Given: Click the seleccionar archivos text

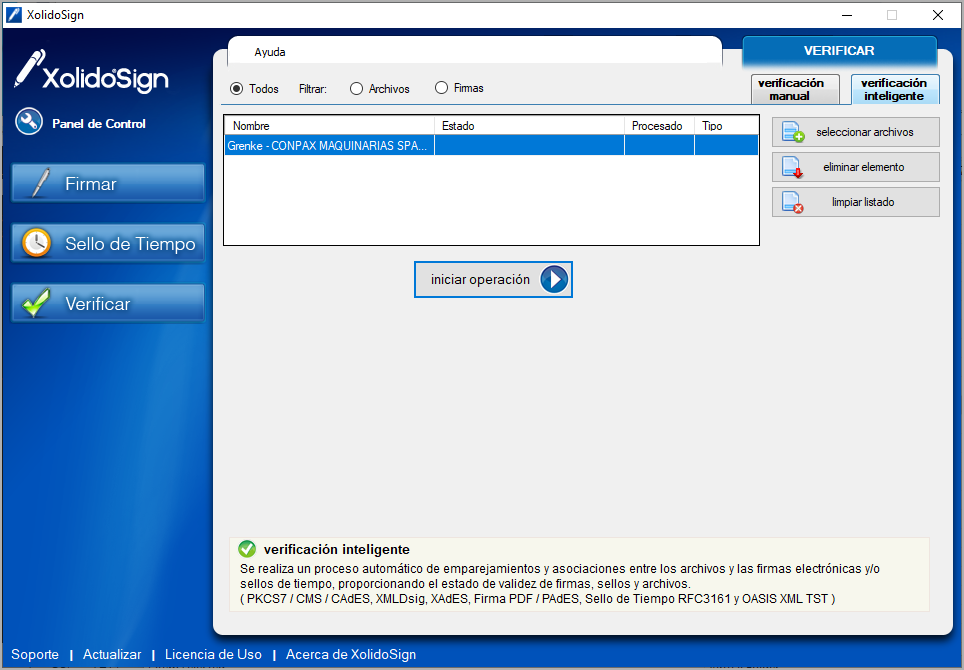Looking at the screenshot, I should (x=864, y=132).
